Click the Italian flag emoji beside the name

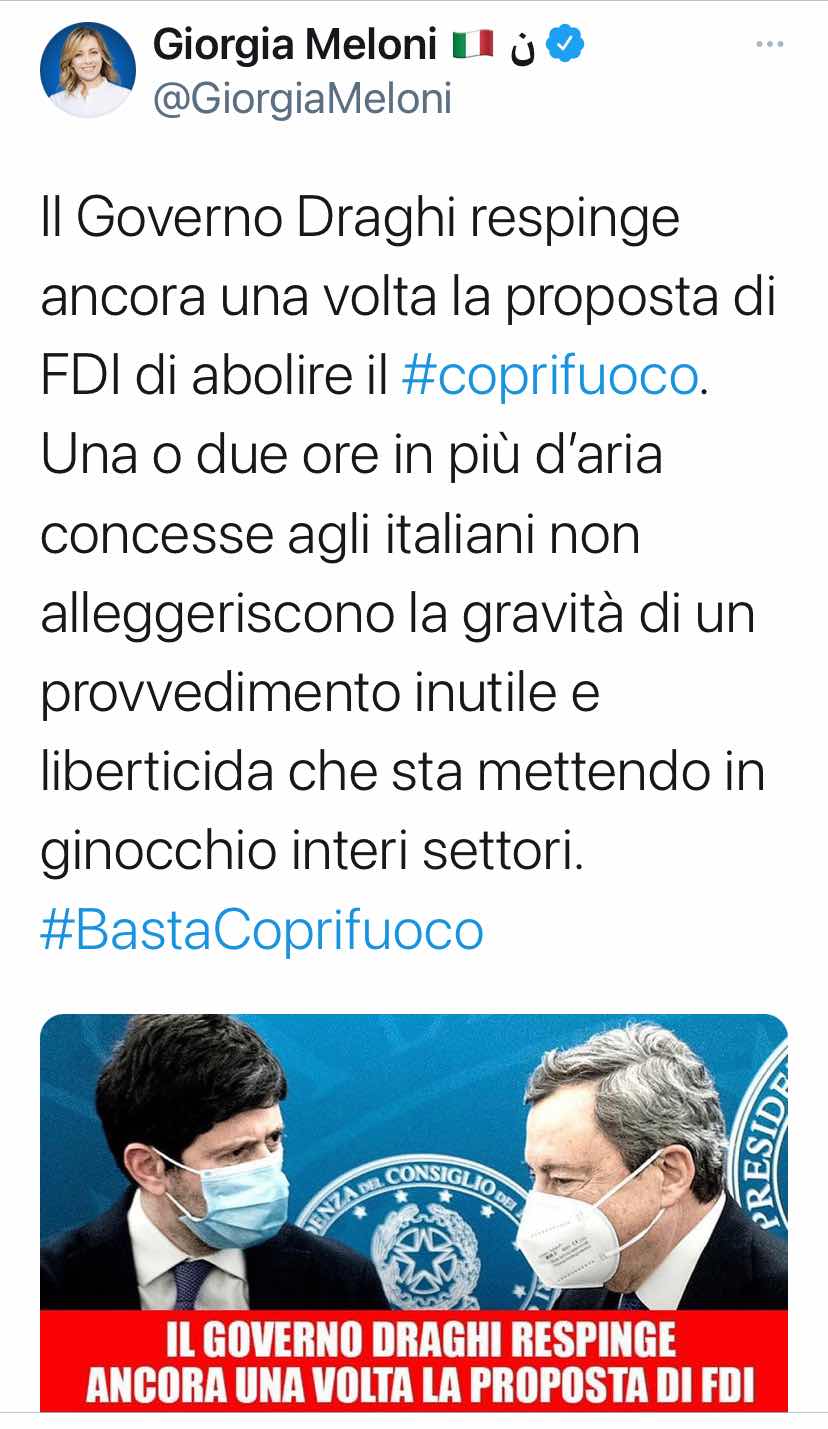pyautogui.click(x=472, y=46)
